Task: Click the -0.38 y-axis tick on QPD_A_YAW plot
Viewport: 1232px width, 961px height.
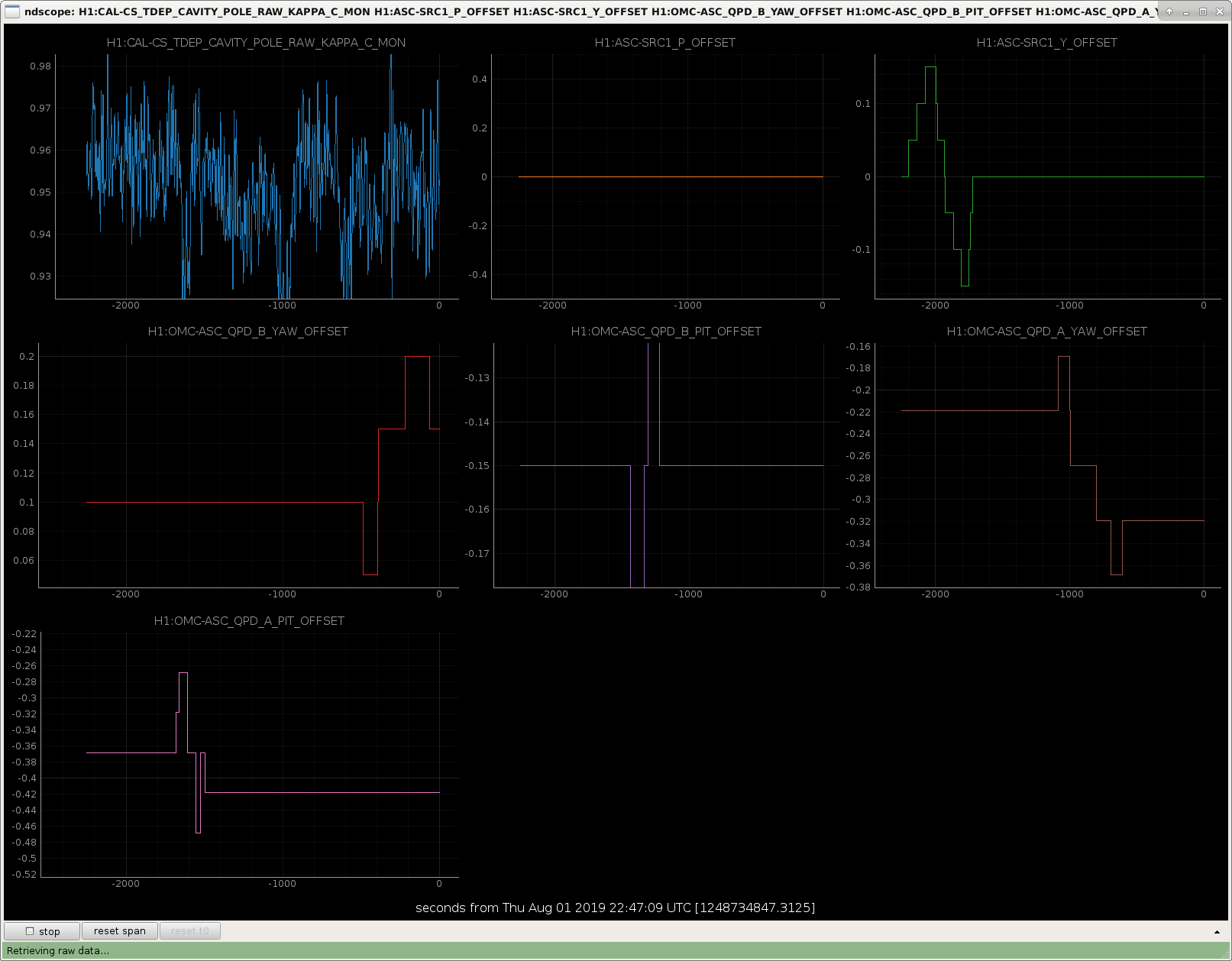Action: pyautogui.click(x=859, y=587)
